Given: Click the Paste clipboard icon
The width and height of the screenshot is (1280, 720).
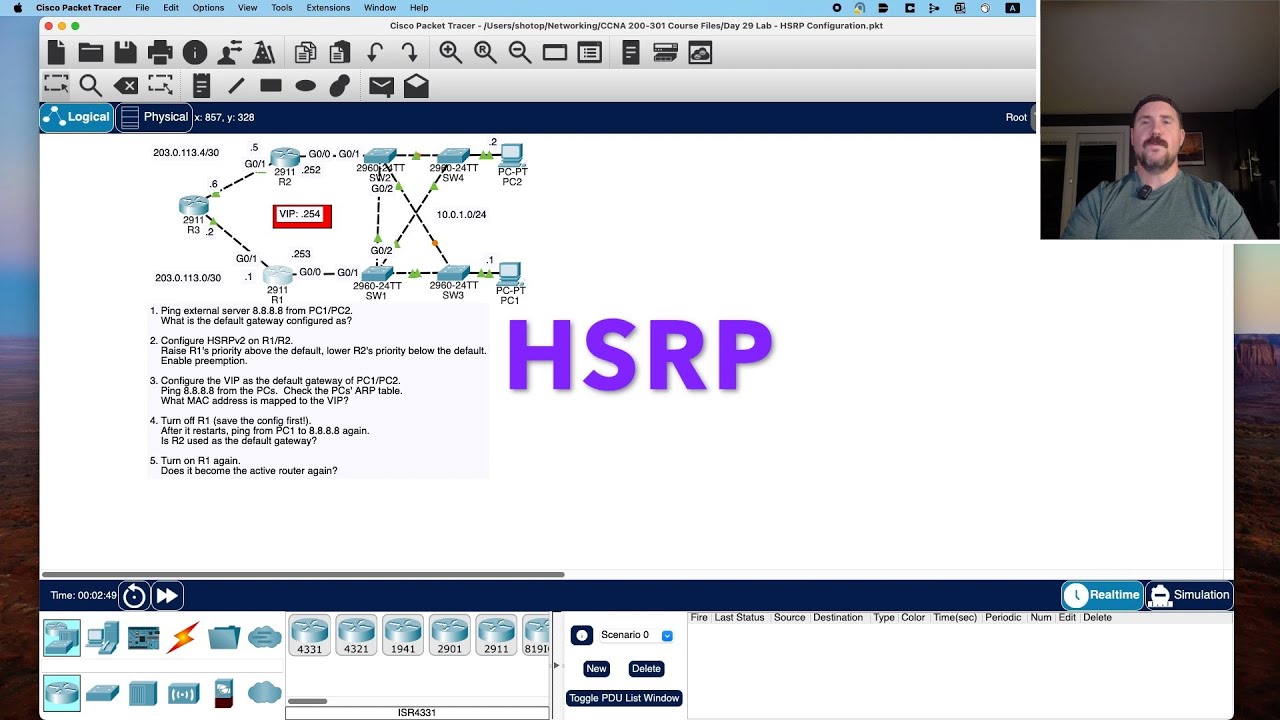Looking at the screenshot, I should click(x=340, y=53).
